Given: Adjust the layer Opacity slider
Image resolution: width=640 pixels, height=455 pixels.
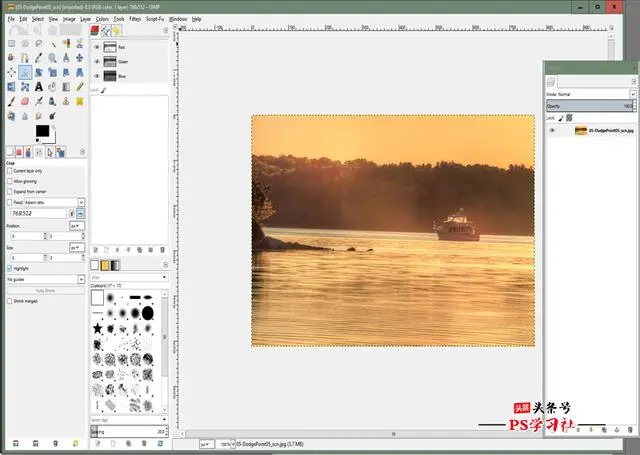Looking at the screenshot, I should pyautogui.click(x=591, y=106).
